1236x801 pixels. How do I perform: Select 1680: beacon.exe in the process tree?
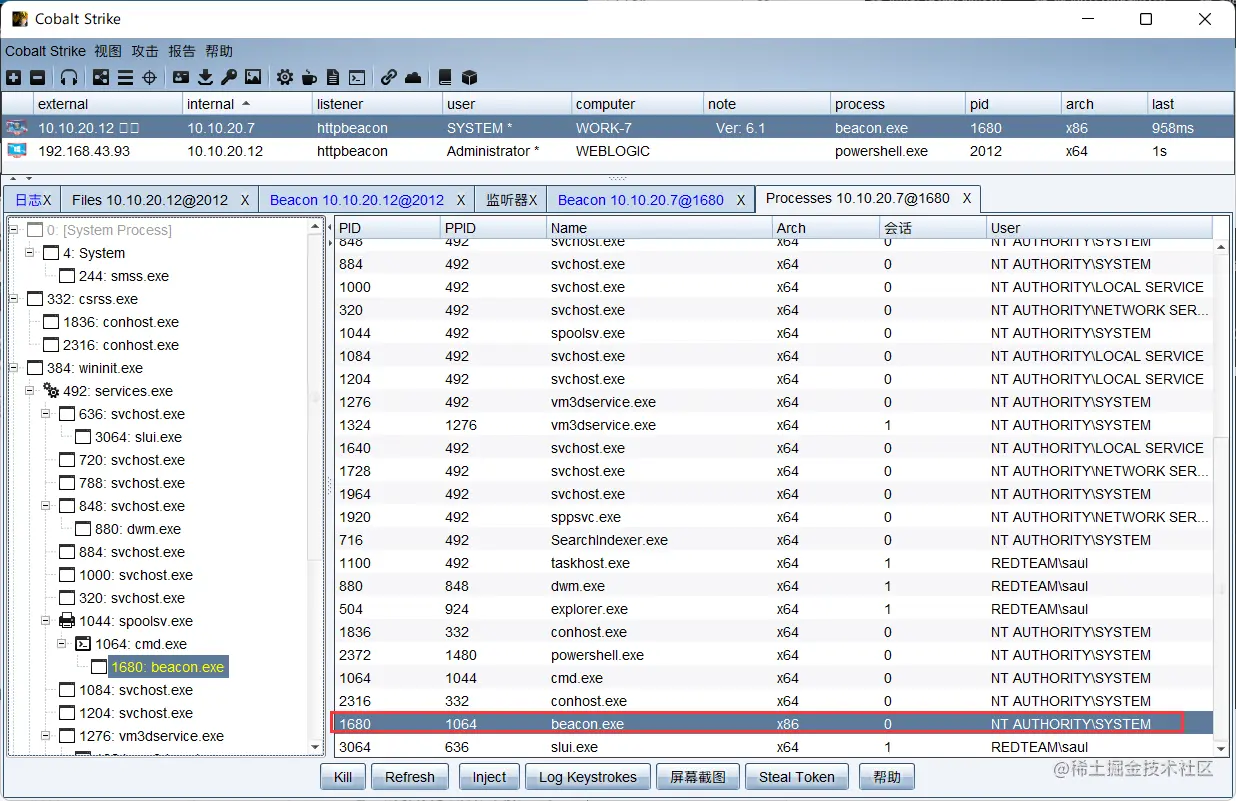[168, 667]
